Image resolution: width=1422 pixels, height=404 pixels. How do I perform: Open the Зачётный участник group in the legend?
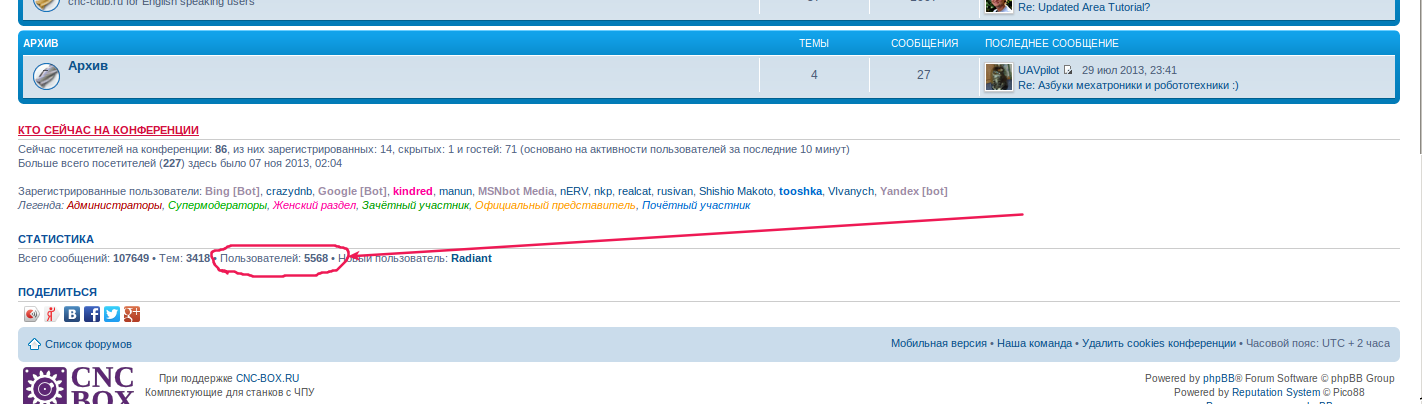[415, 206]
